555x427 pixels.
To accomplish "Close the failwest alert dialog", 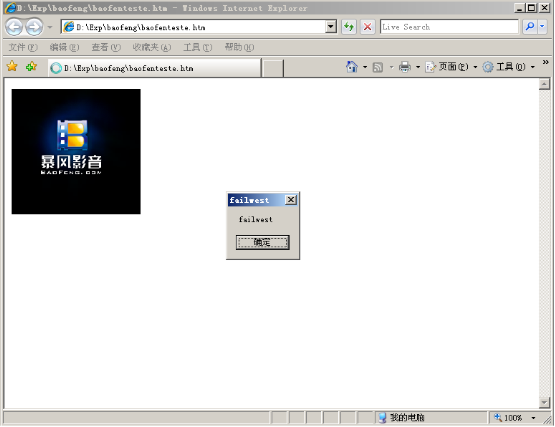I will tap(291, 200).
